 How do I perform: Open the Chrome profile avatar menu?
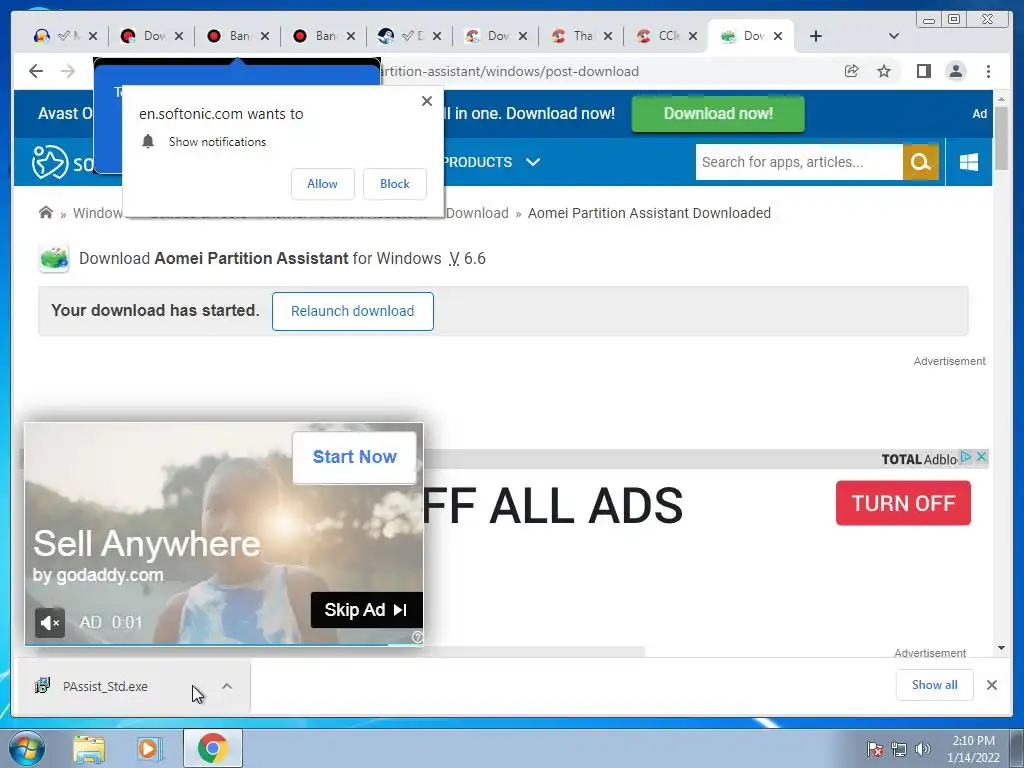point(955,71)
